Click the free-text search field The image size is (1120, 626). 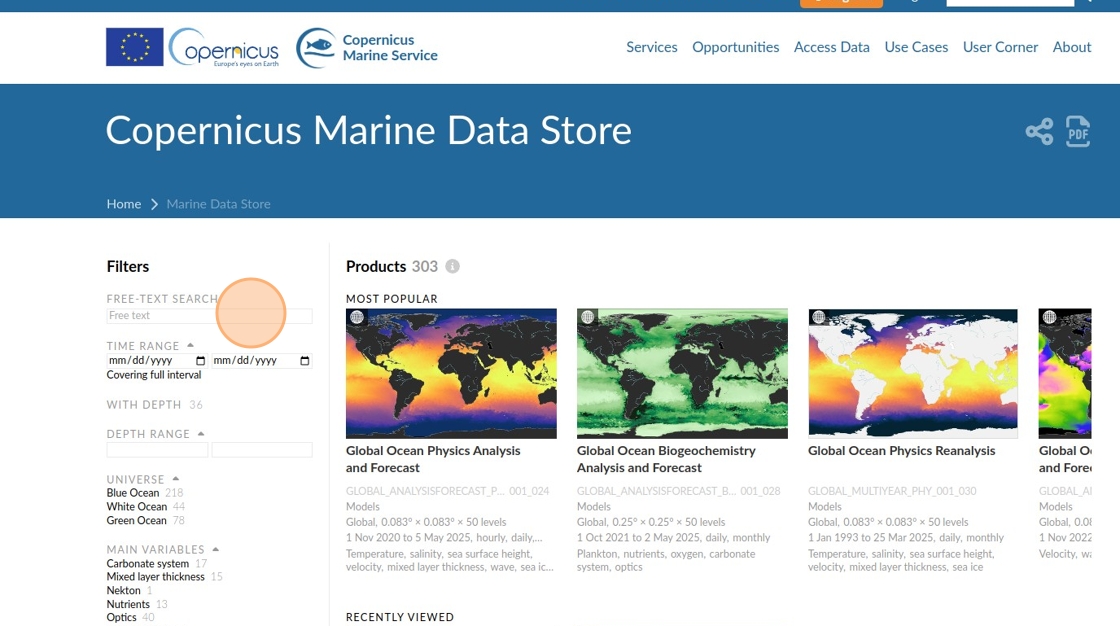point(209,316)
